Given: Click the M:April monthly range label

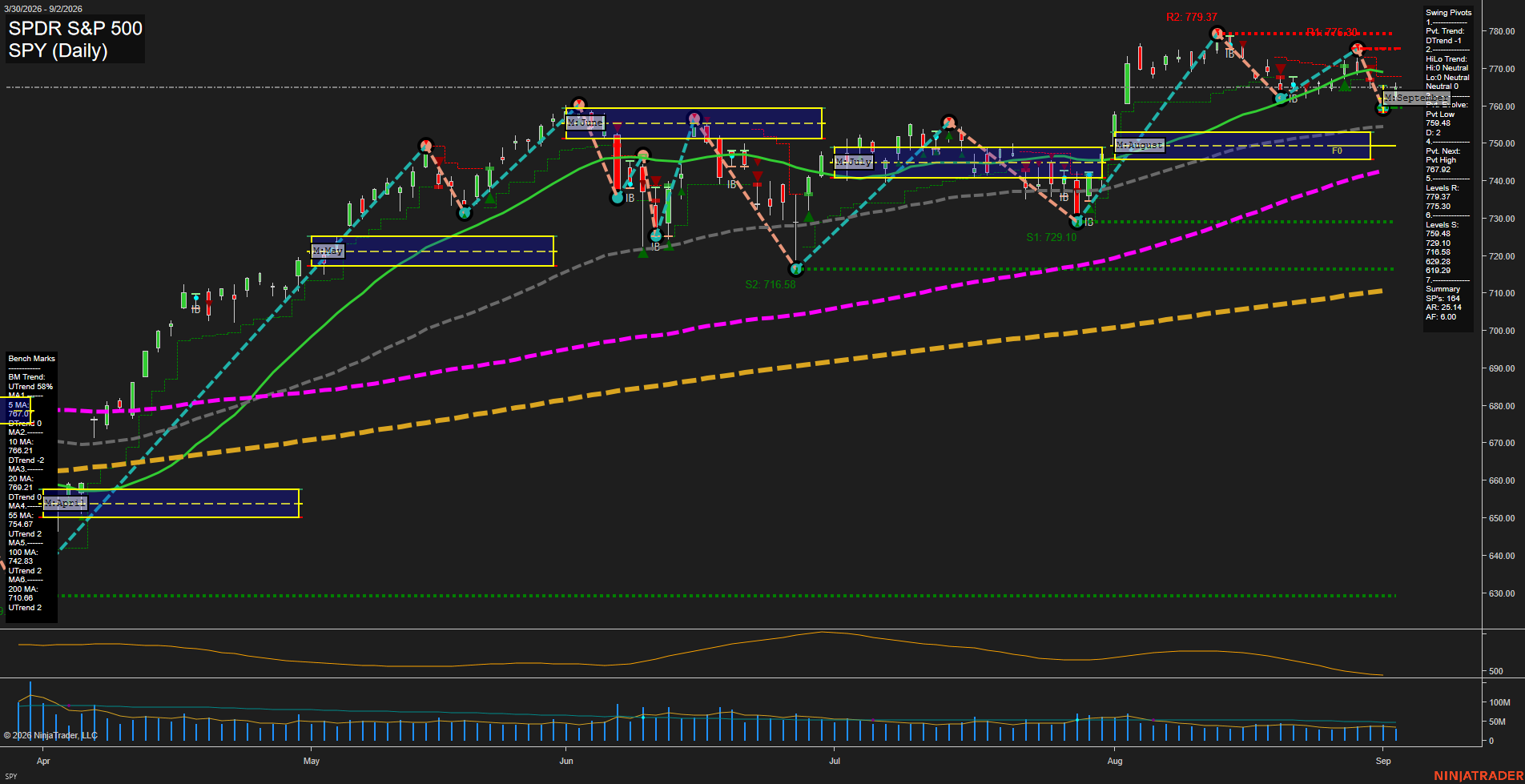Looking at the screenshot, I should (65, 503).
